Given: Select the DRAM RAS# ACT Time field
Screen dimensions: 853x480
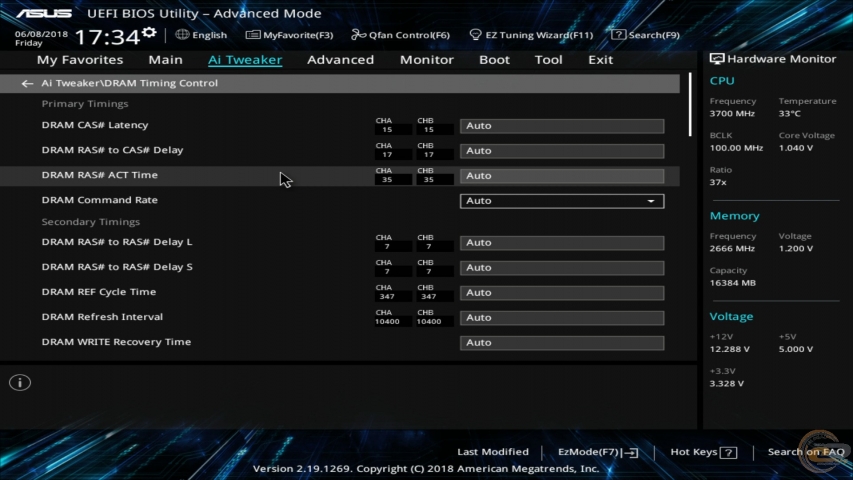Looking at the screenshot, I should pos(561,176).
